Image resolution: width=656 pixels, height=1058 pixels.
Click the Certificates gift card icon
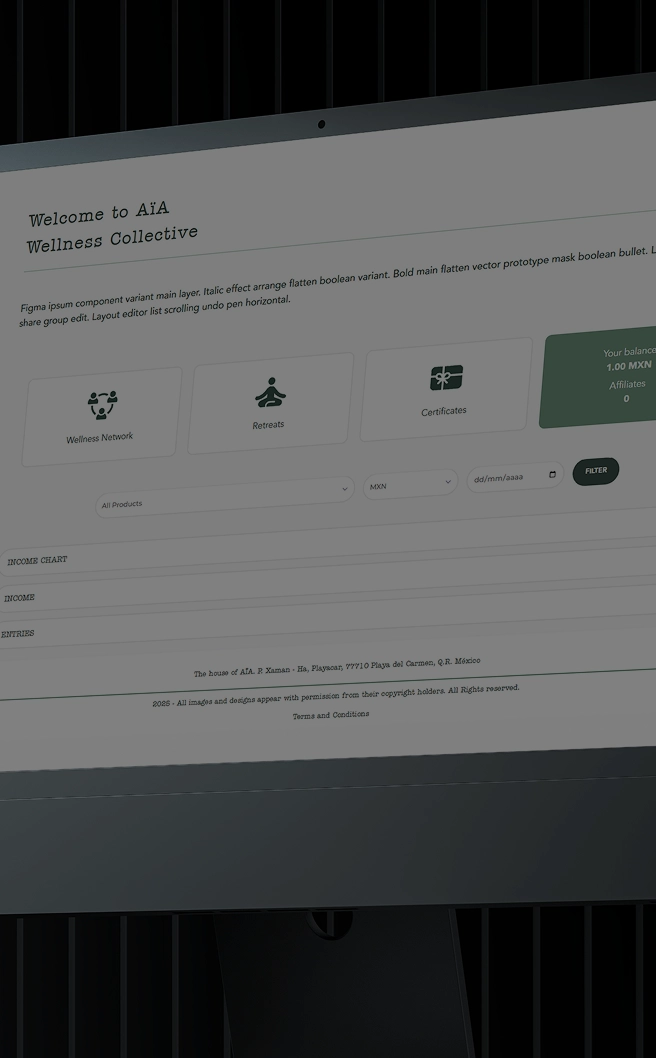click(x=446, y=378)
